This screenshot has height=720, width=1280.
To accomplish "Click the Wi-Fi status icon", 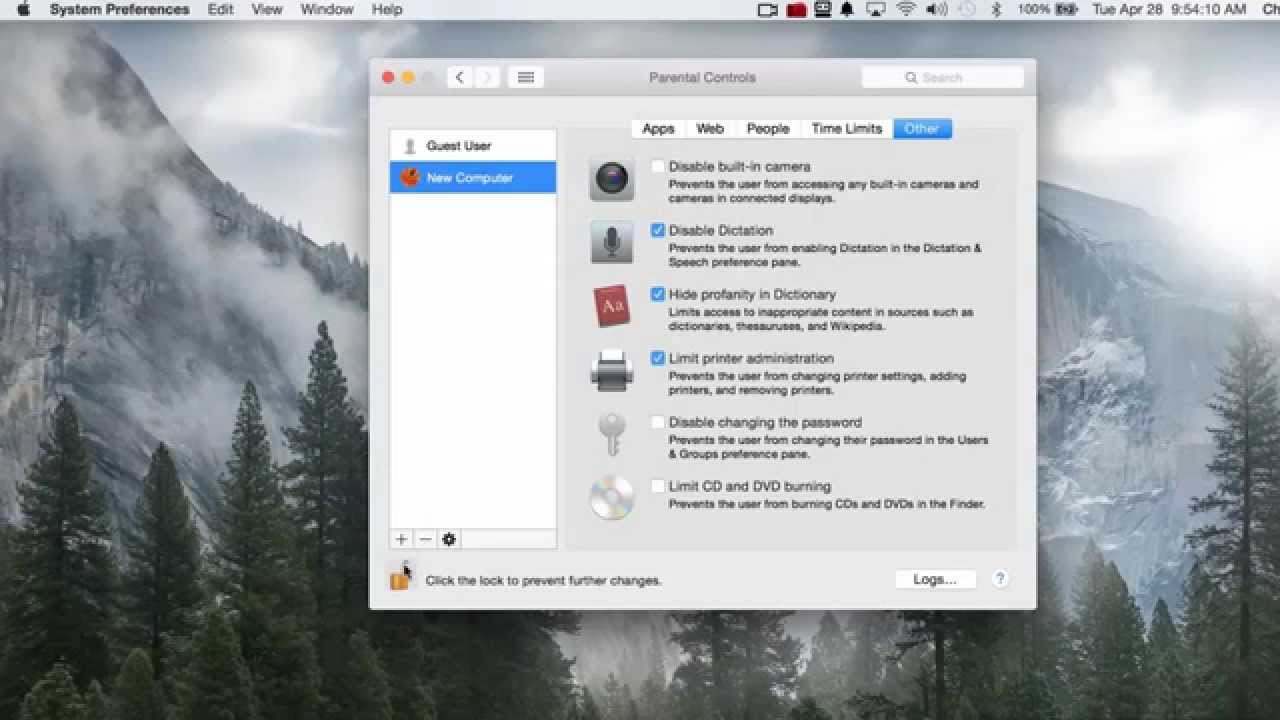I will point(906,10).
